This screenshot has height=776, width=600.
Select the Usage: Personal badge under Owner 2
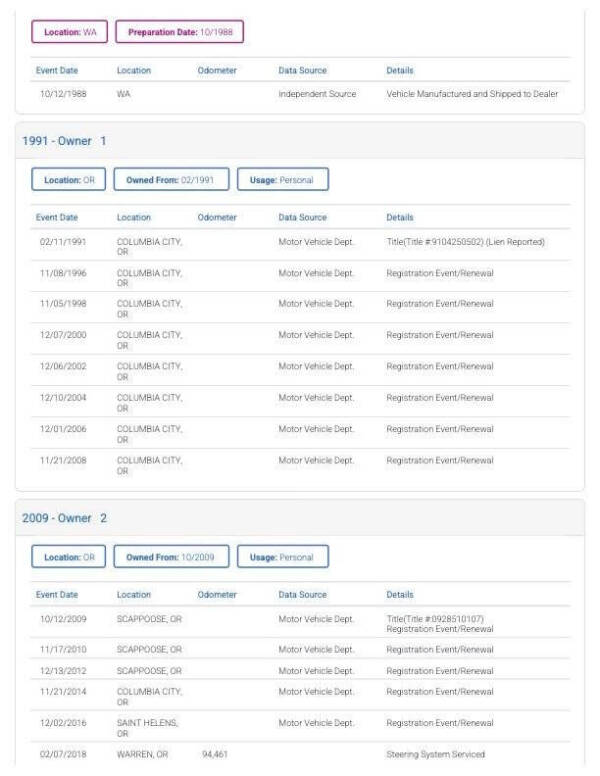(283, 556)
